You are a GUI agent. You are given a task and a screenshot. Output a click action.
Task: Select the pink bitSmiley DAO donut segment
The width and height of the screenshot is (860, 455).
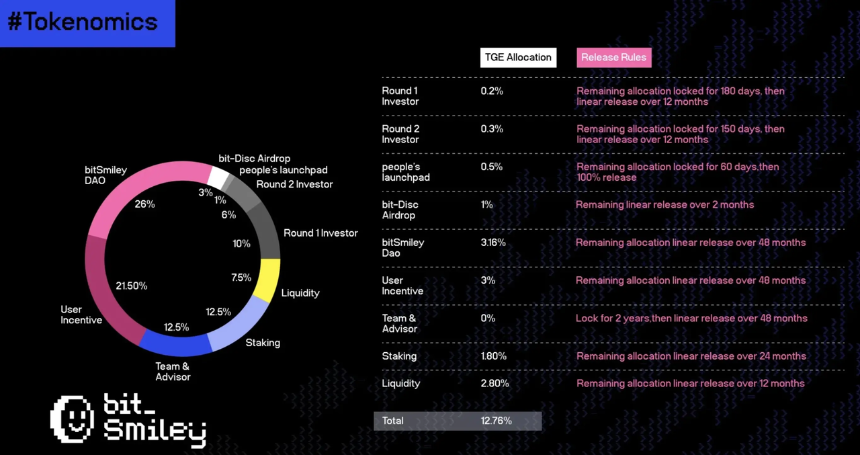(137, 187)
